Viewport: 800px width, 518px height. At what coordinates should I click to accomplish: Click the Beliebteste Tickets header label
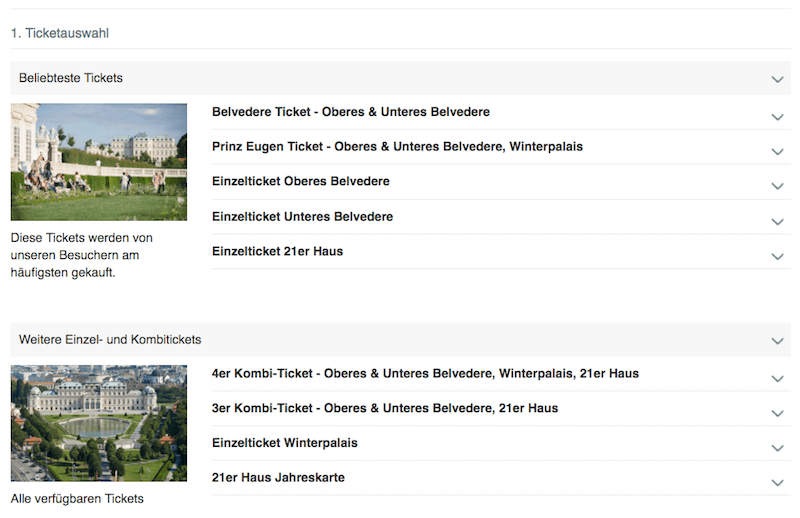click(x=71, y=78)
